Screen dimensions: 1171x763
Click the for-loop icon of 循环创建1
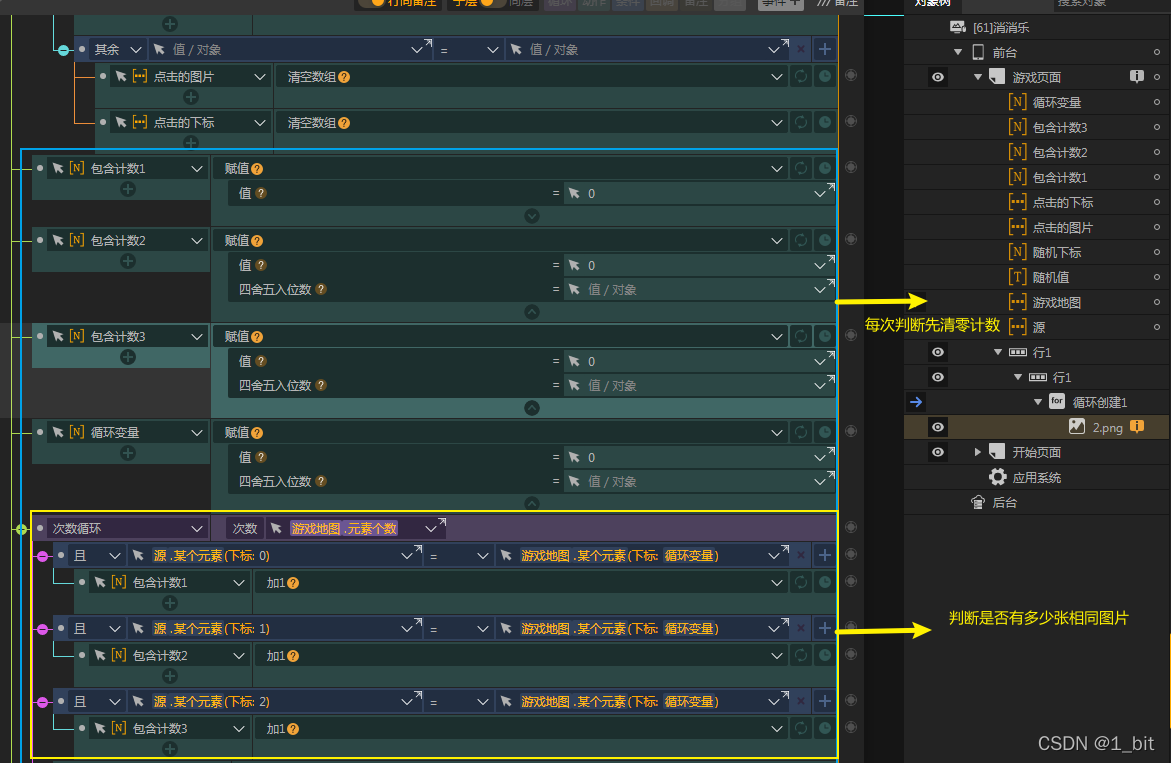point(1057,401)
